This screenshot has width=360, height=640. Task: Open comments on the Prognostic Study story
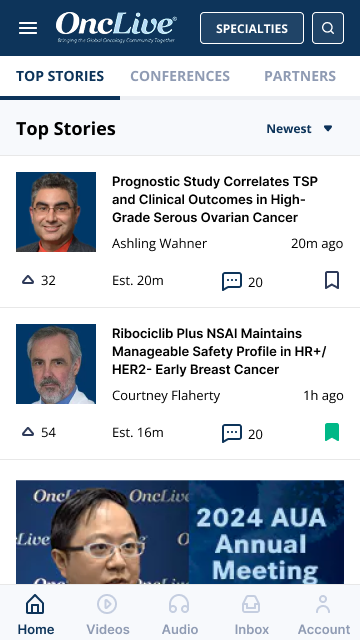click(232, 281)
